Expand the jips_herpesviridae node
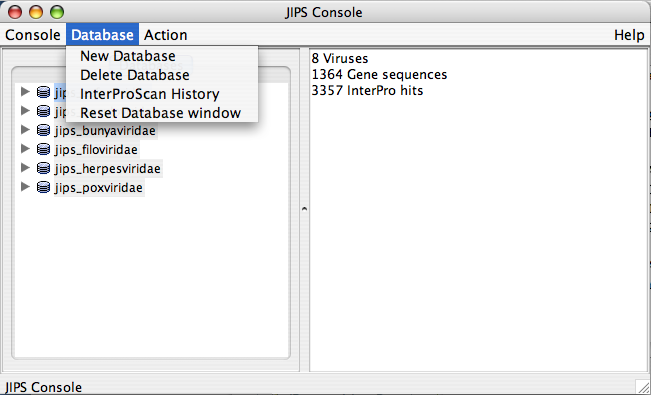The height and width of the screenshot is (395, 651). [x=25, y=168]
